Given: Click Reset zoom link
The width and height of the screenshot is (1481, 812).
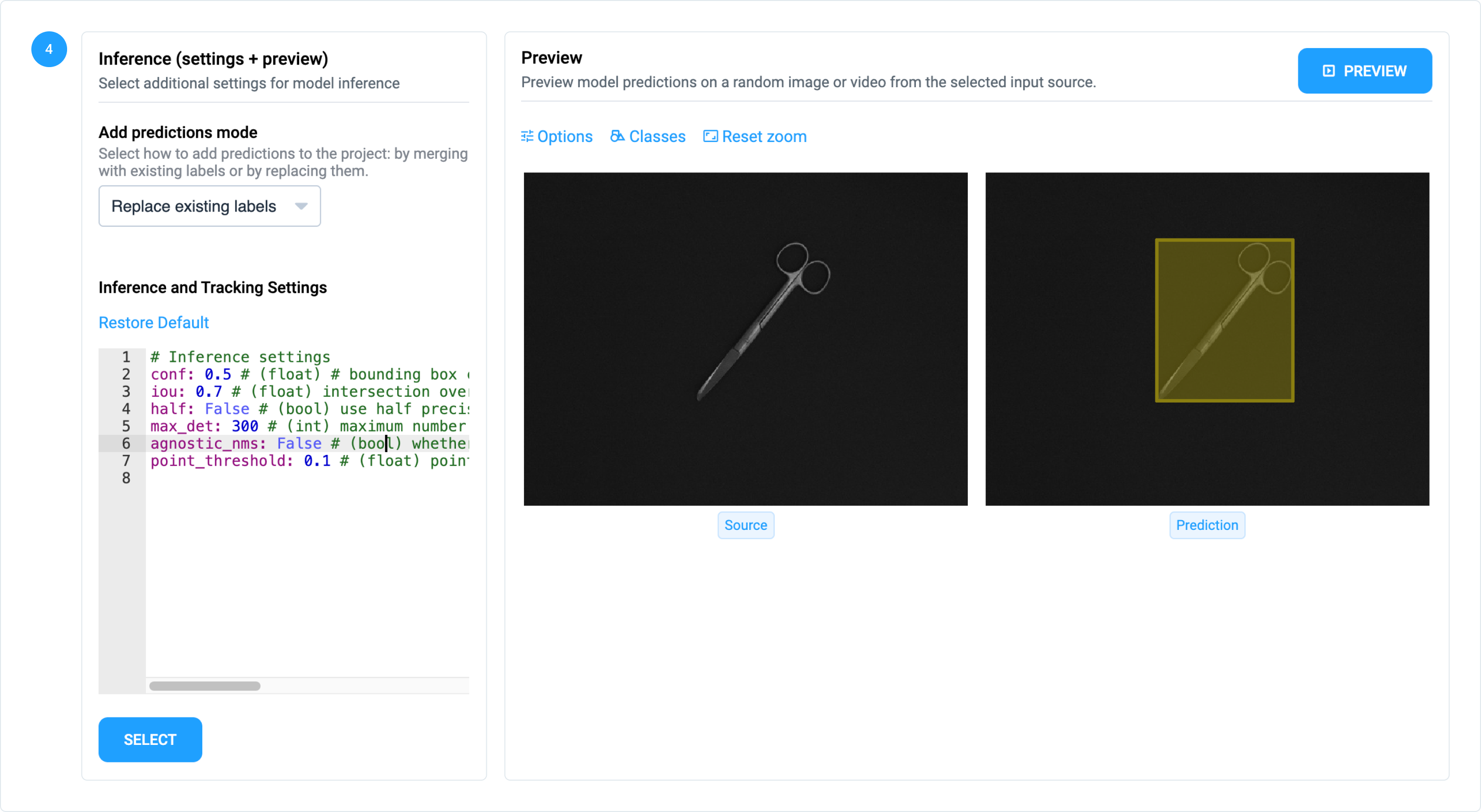Looking at the screenshot, I should point(764,136).
